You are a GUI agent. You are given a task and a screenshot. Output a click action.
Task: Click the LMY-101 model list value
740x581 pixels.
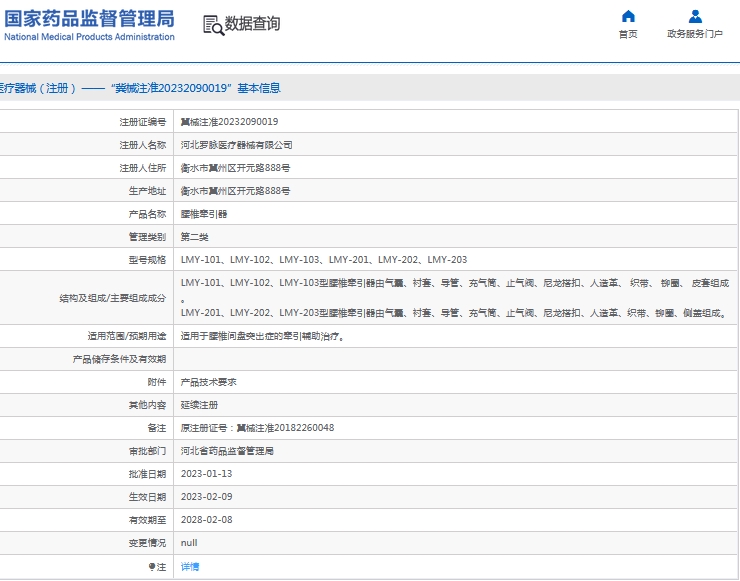coord(324,260)
